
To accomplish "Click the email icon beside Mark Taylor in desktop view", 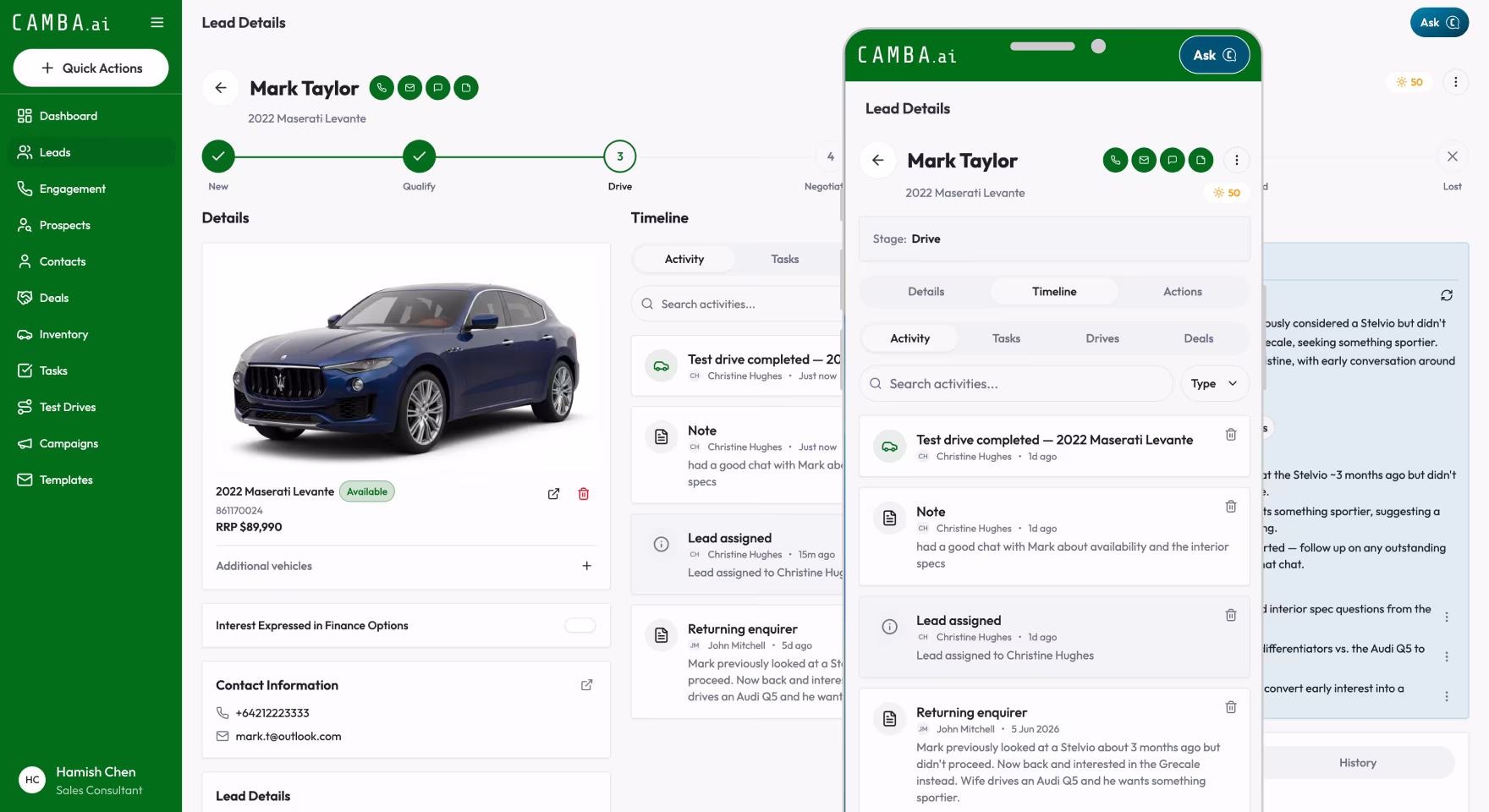I will tap(409, 87).
